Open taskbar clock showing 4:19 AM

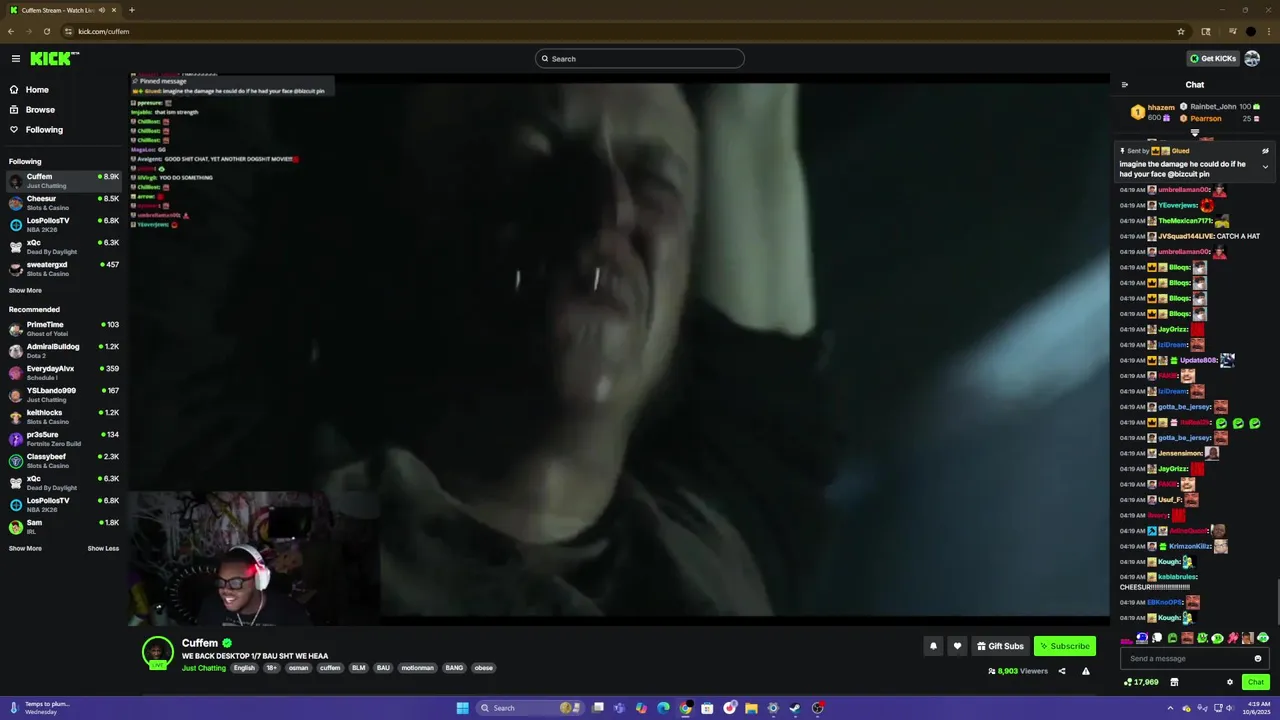click(x=1259, y=708)
